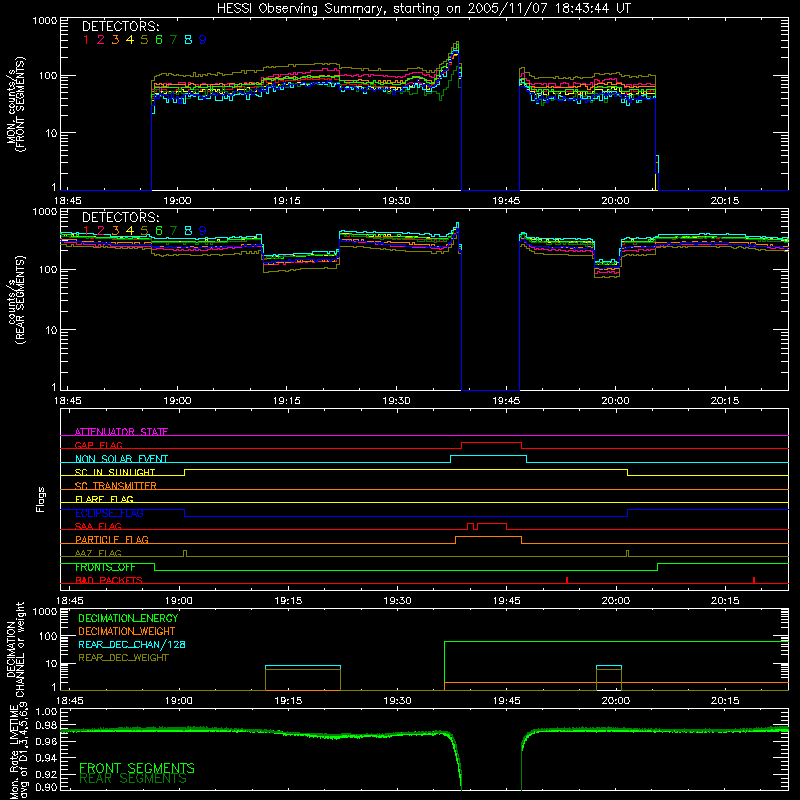Click the BAD_PACKETS red marker near 20:19
The image size is (800, 800).
[754, 580]
